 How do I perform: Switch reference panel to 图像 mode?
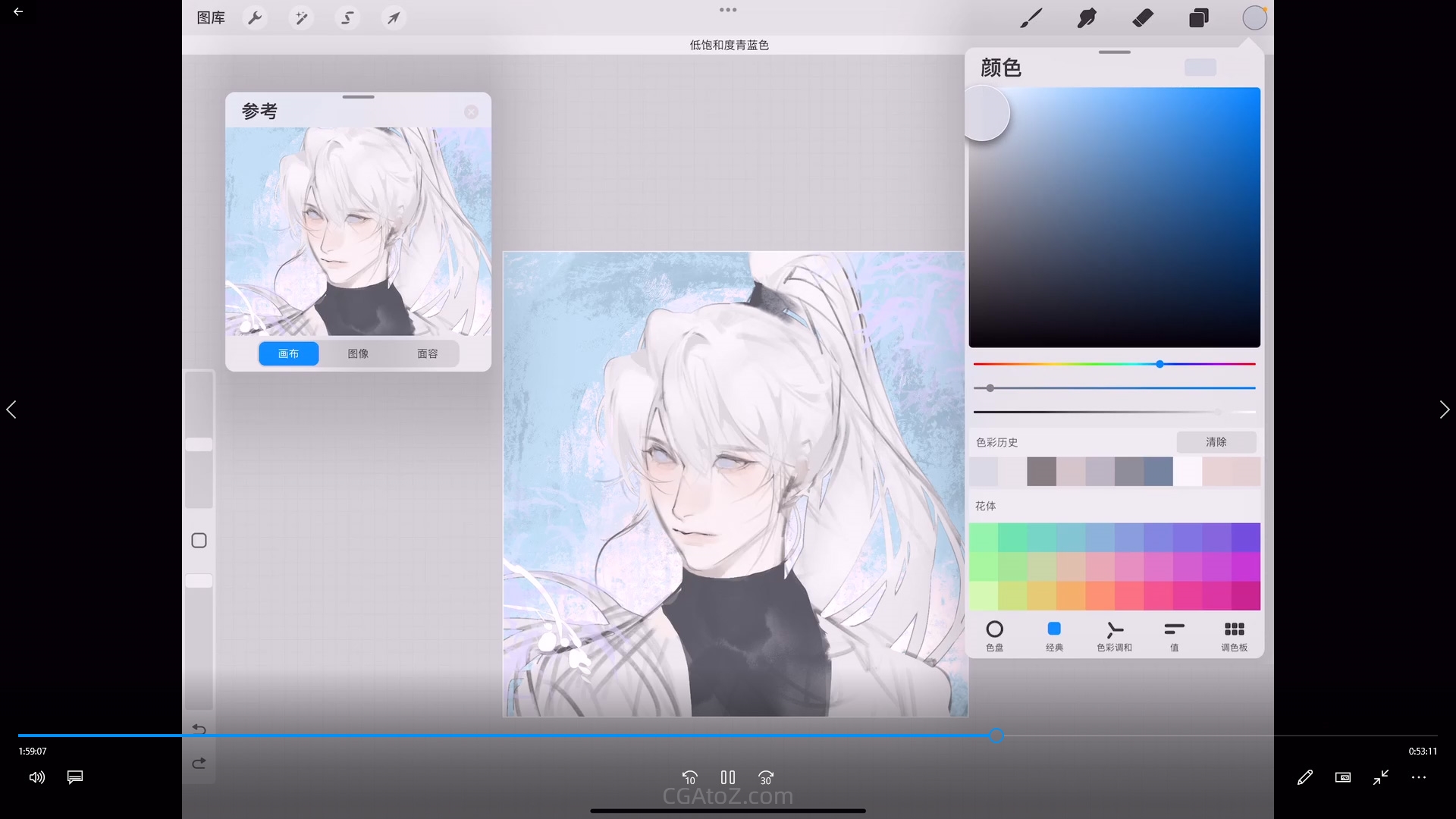tap(358, 353)
